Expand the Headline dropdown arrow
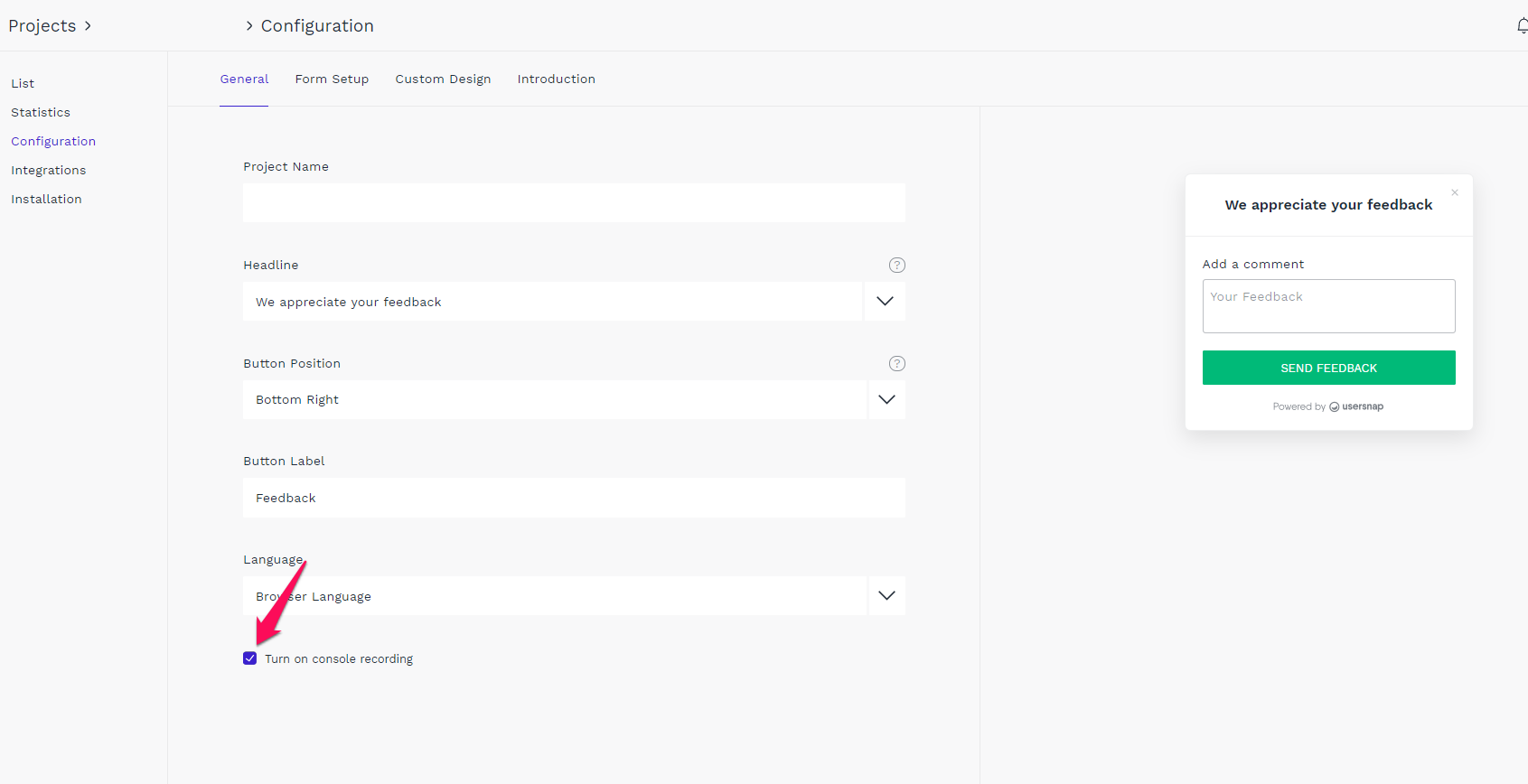Viewport: 1528px width, 784px height. pyautogui.click(x=885, y=302)
